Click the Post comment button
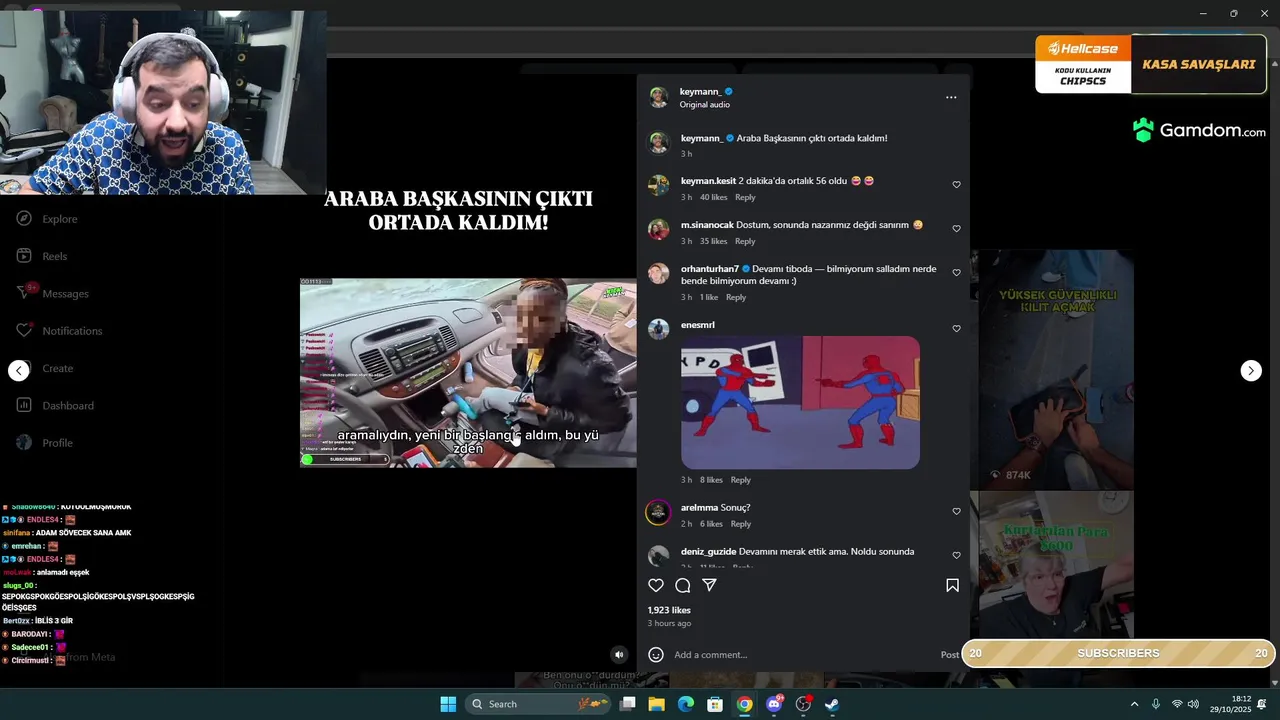The width and height of the screenshot is (1280, 720). pyautogui.click(x=949, y=655)
